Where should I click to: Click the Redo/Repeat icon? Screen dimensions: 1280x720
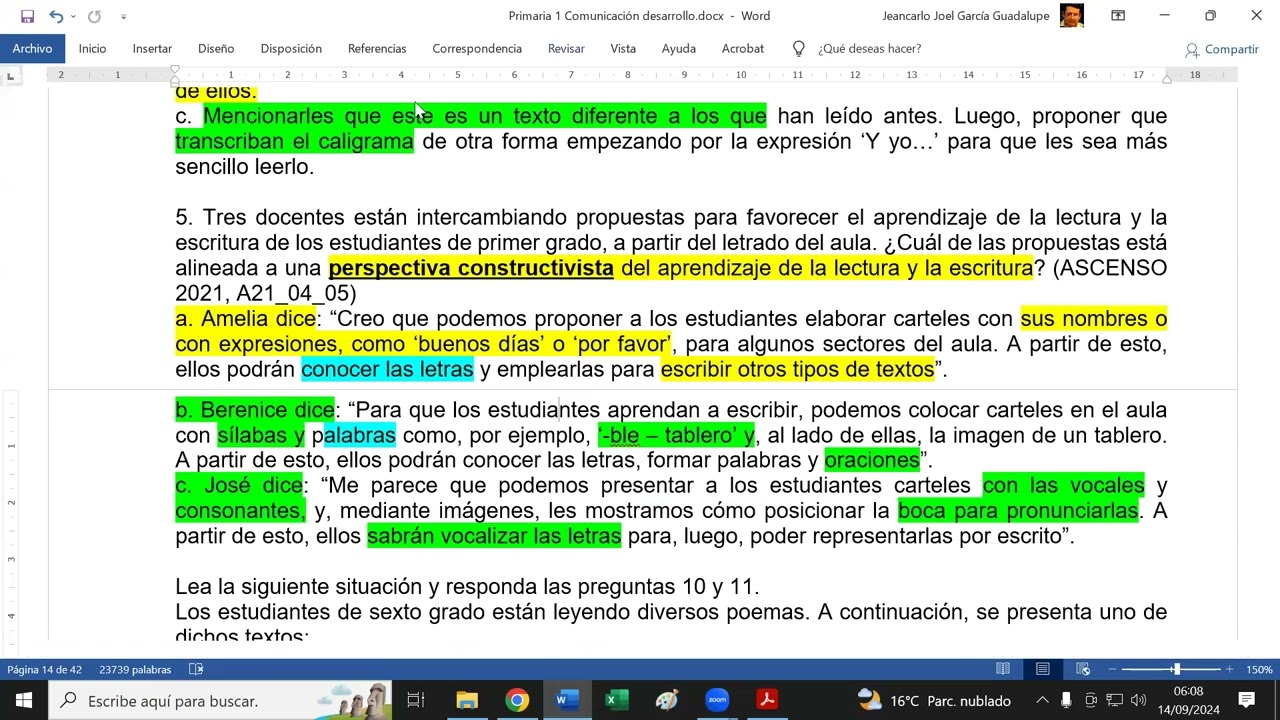point(94,16)
